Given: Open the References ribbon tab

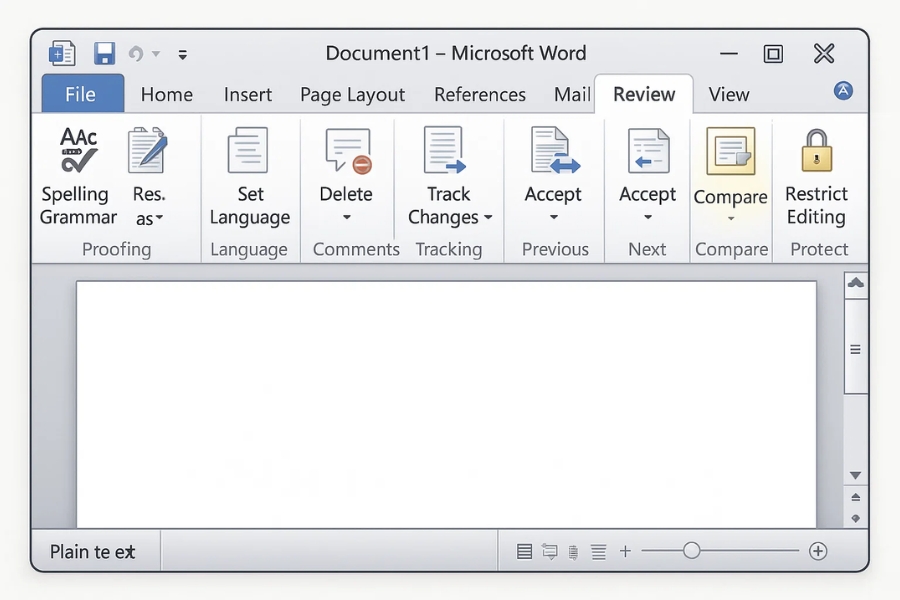Looking at the screenshot, I should 480,94.
